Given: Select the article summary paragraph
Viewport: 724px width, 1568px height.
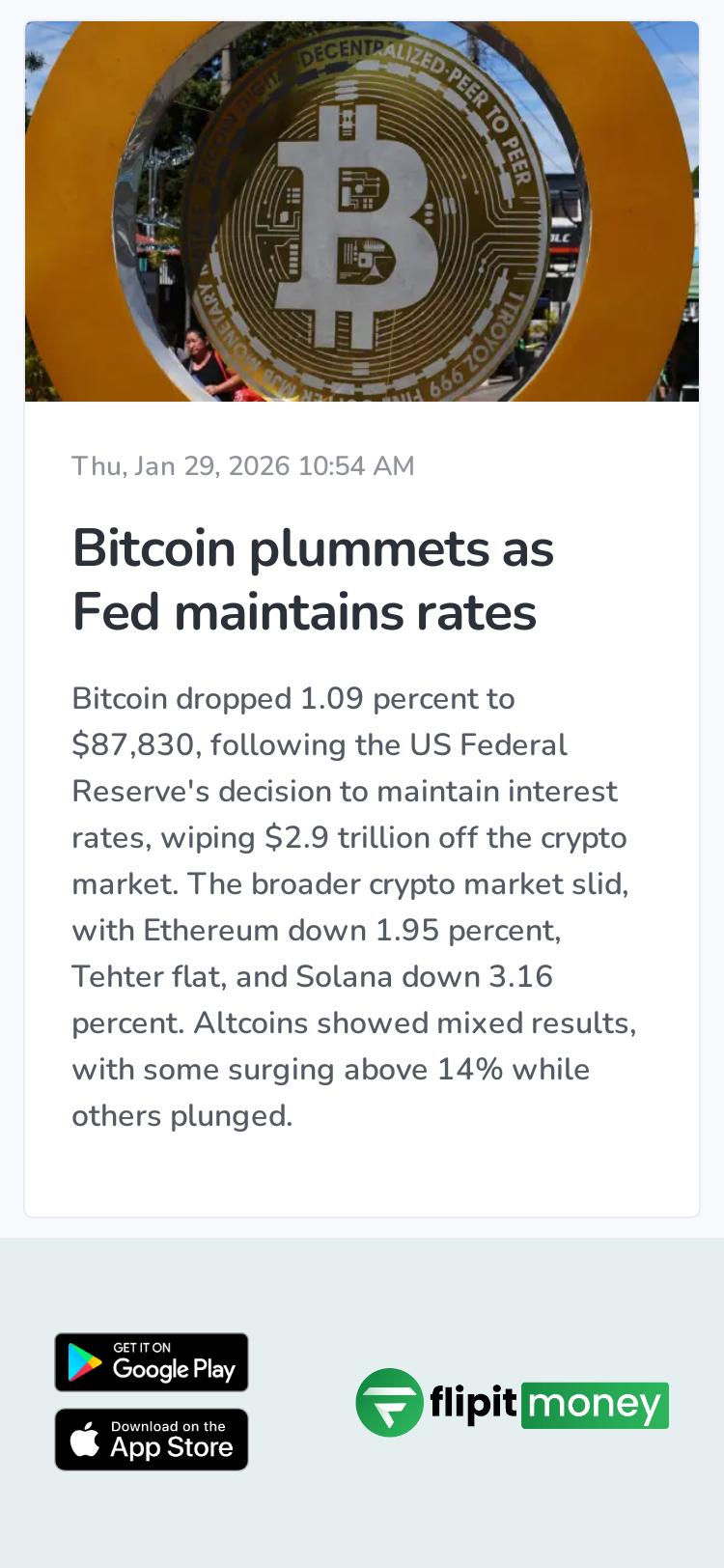Looking at the screenshot, I should click(354, 906).
